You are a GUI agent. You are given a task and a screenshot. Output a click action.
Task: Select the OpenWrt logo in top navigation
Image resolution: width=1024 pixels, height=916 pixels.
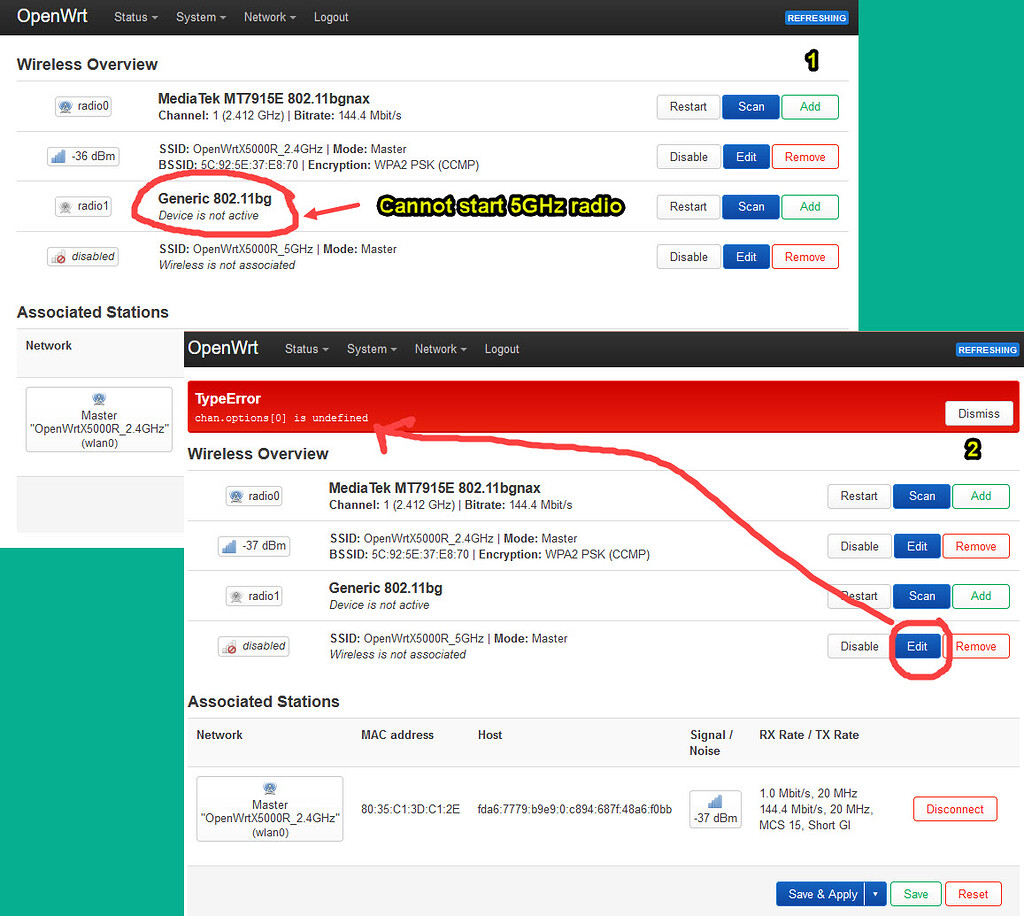coord(51,17)
